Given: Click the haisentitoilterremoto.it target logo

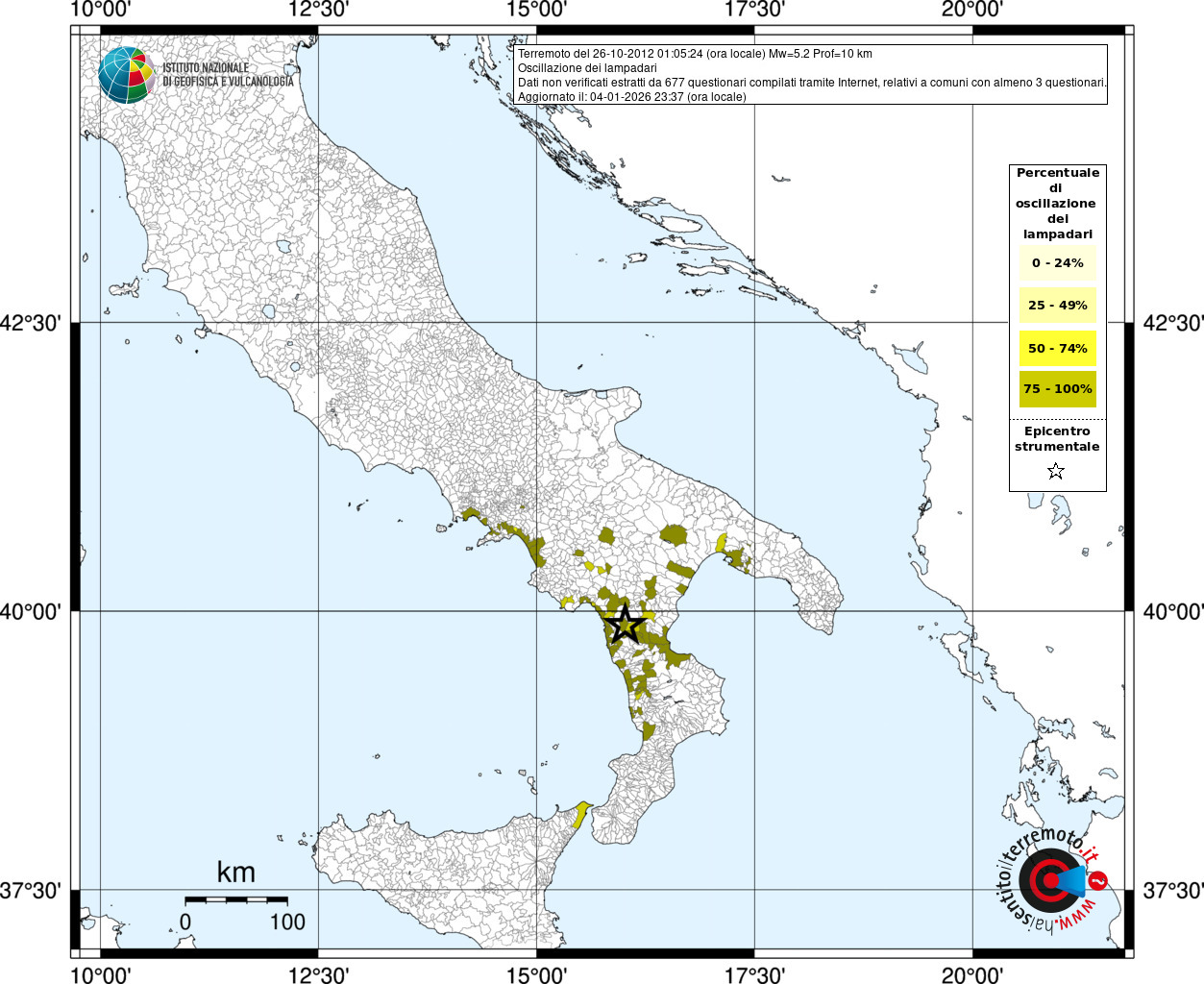Looking at the screenshot, I should pos(1052,879).
